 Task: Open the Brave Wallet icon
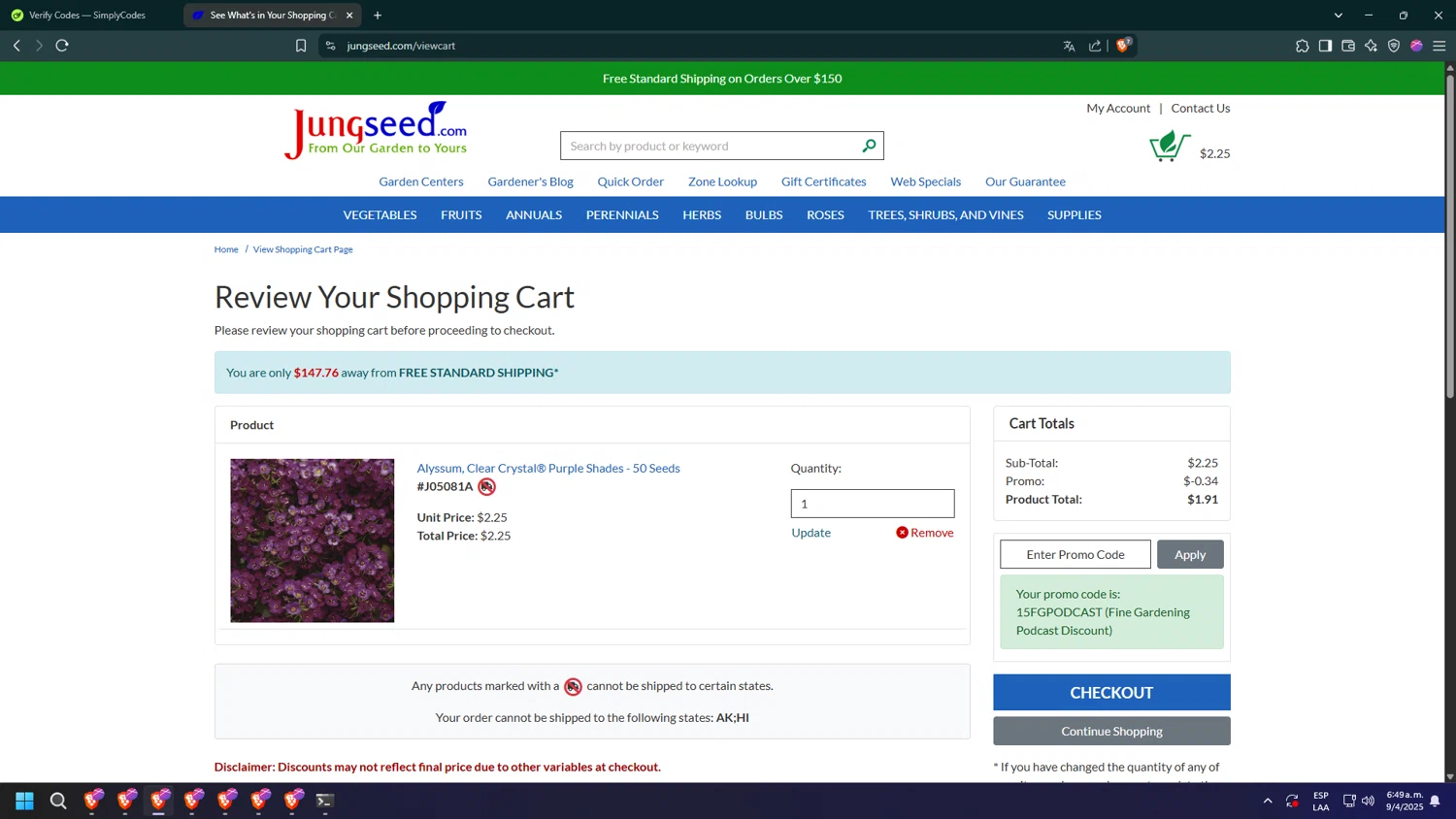[1348, 46]
